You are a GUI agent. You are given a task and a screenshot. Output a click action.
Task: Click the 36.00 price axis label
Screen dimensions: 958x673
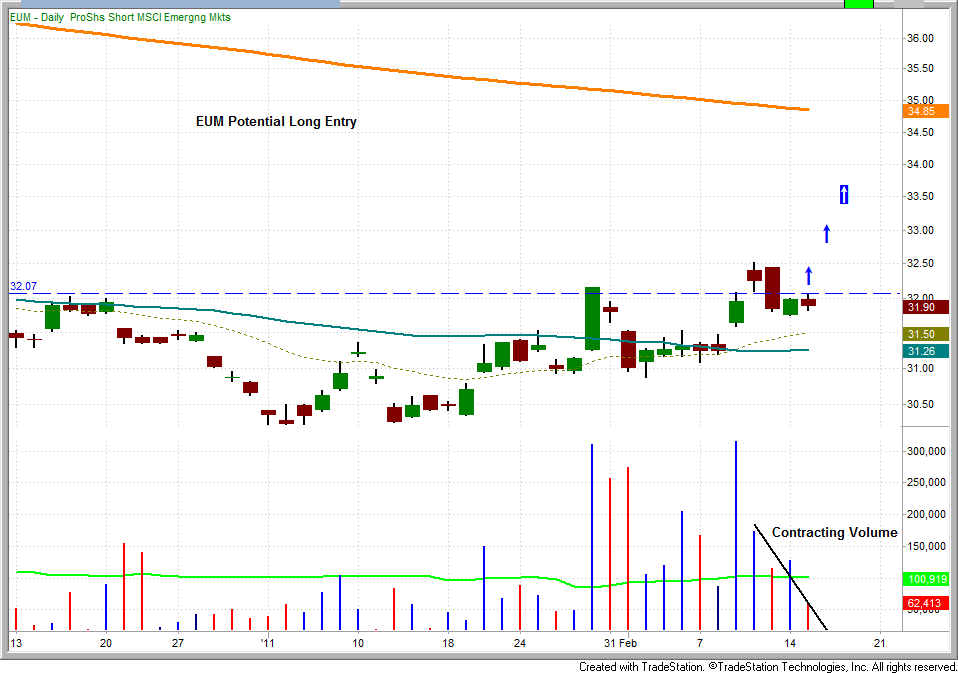[921, 38]
